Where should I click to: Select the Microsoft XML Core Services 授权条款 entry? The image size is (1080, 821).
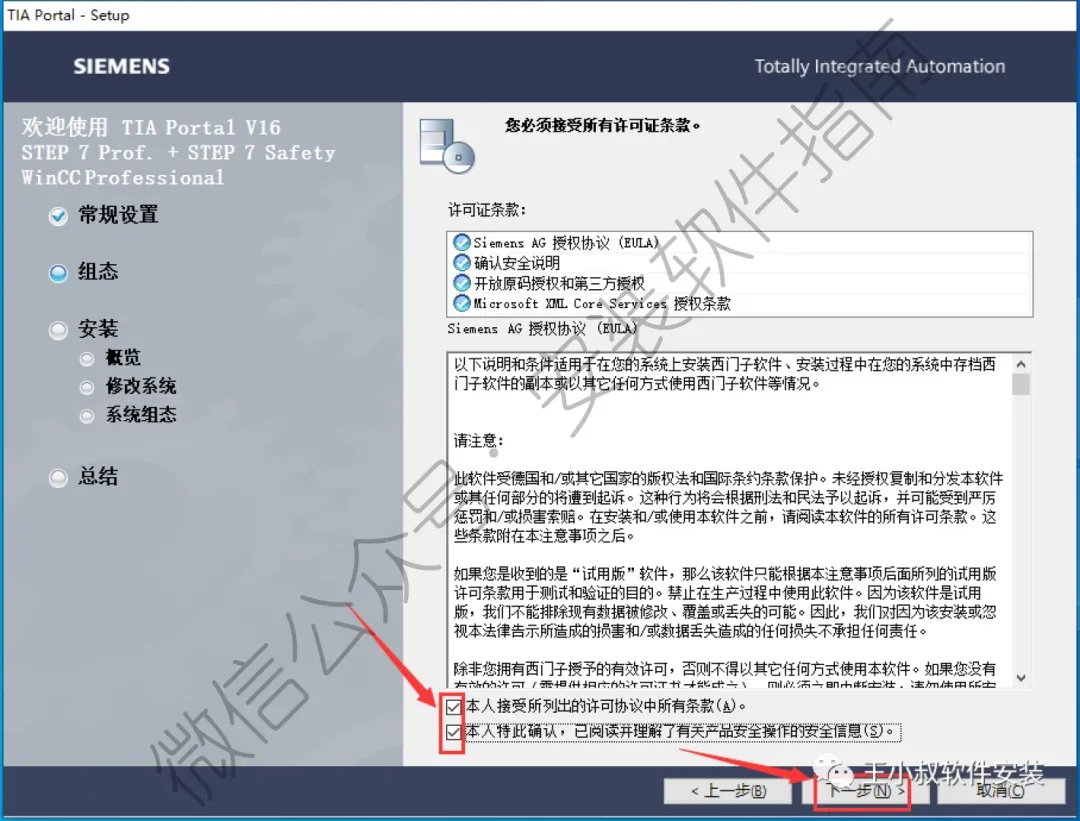point(740,302)
